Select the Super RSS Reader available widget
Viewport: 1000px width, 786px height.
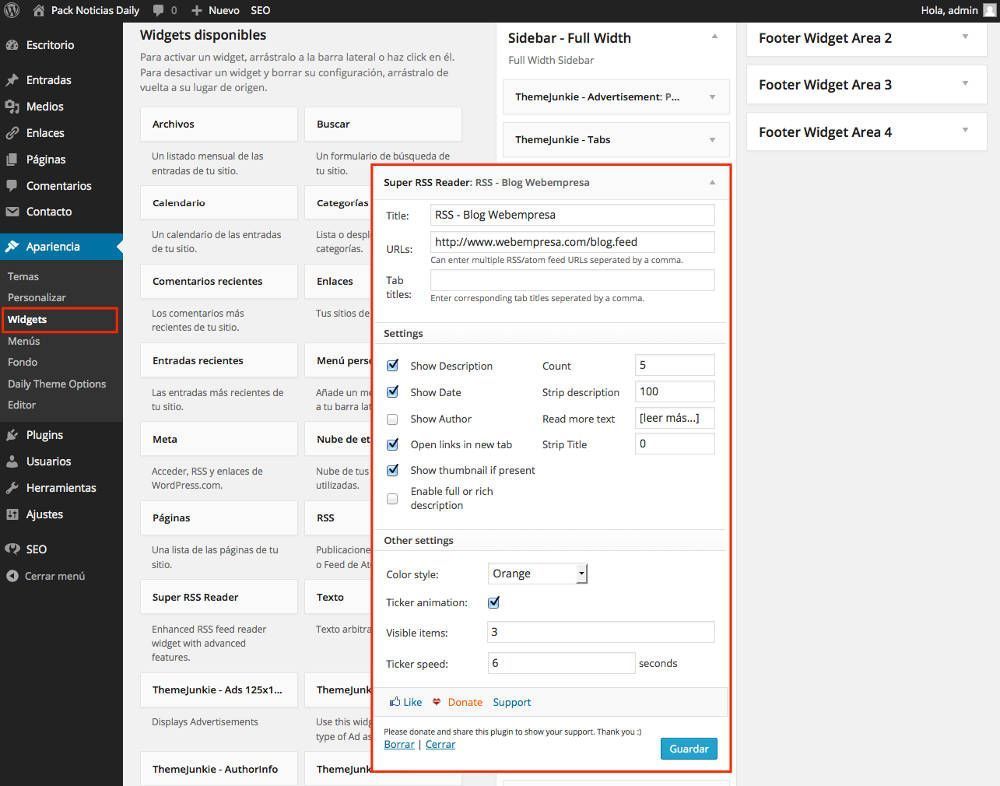(x=219, y=597)
